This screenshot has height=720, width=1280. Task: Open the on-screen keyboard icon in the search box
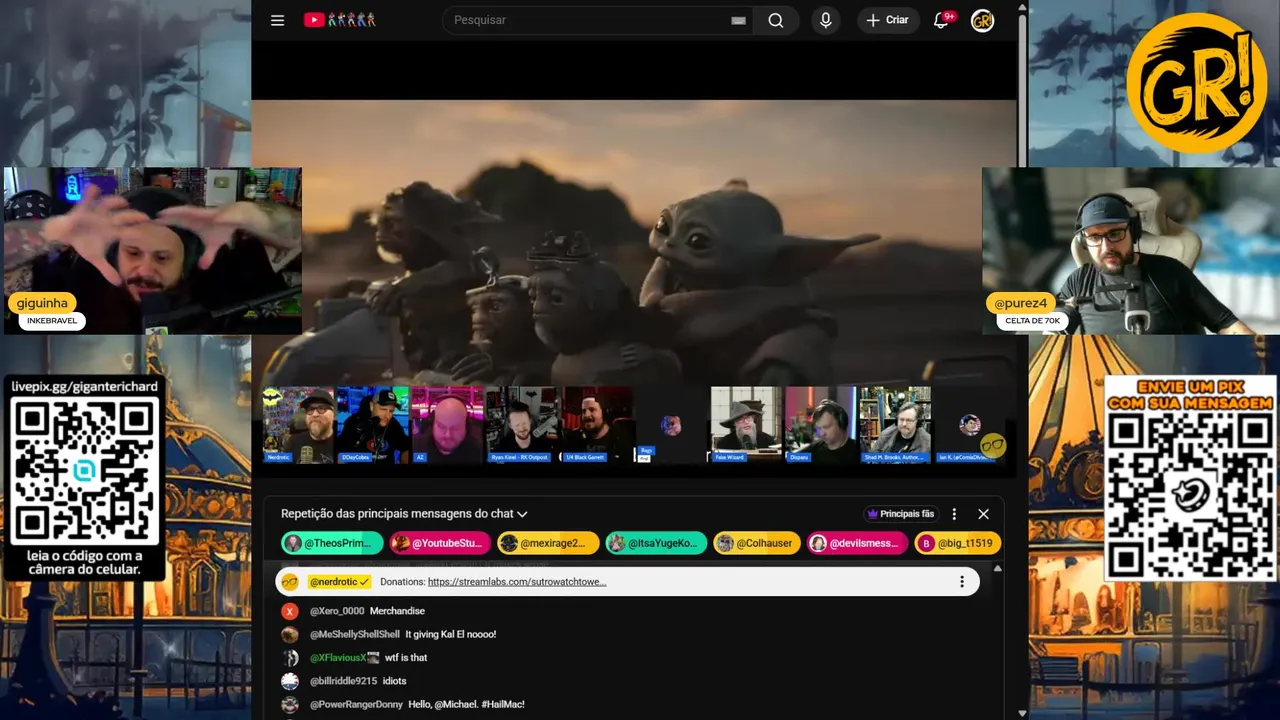click(x=738, y=20)
